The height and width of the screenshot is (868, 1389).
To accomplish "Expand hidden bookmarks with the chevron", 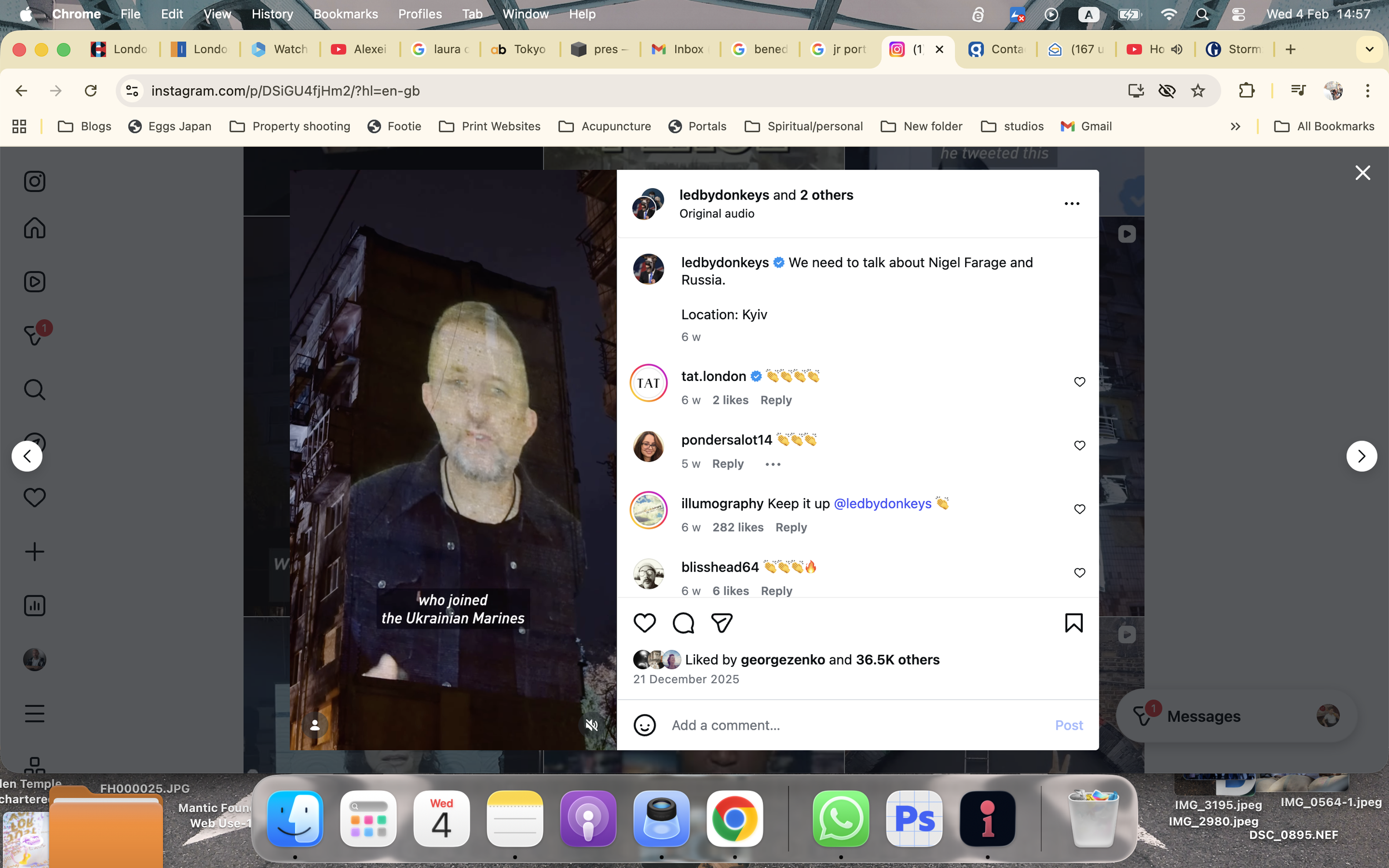I will 1235,126.
